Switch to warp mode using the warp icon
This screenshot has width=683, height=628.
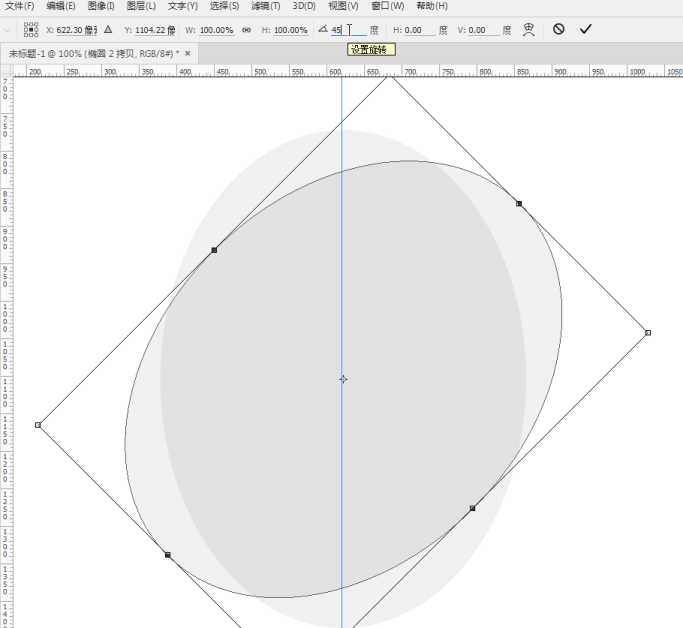tap(528, 30)
